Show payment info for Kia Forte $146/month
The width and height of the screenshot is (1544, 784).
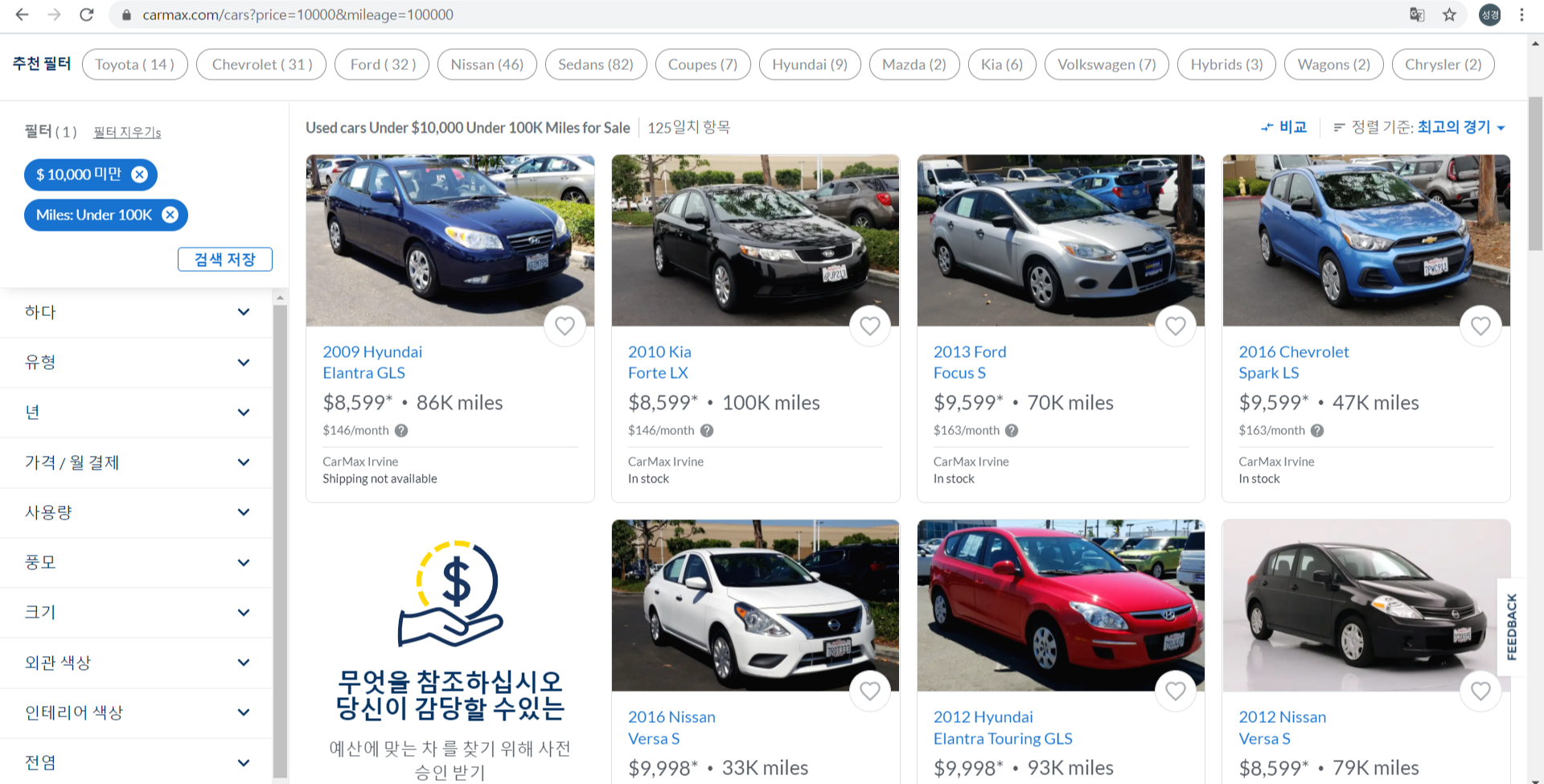tap(707, 430)
